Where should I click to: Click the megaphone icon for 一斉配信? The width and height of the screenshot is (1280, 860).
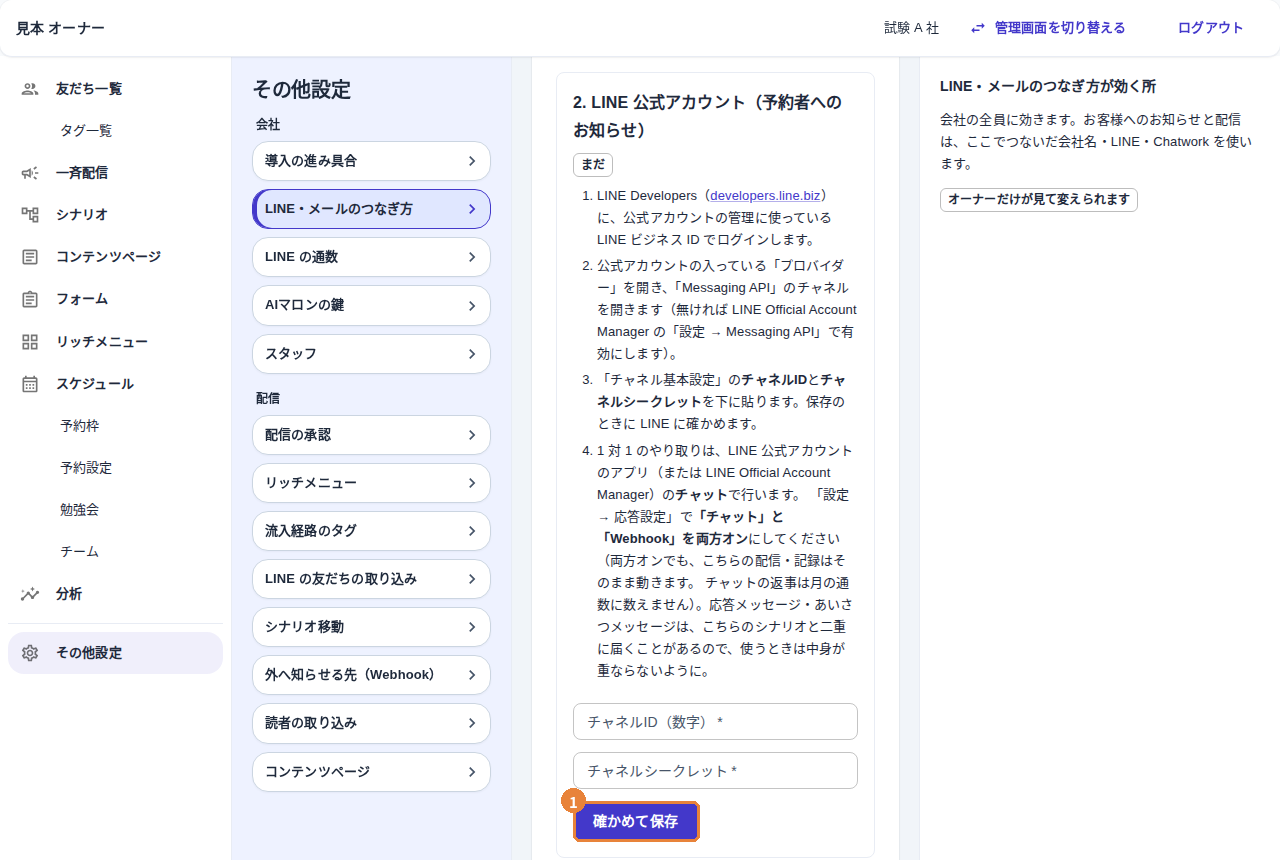point(30,173)
